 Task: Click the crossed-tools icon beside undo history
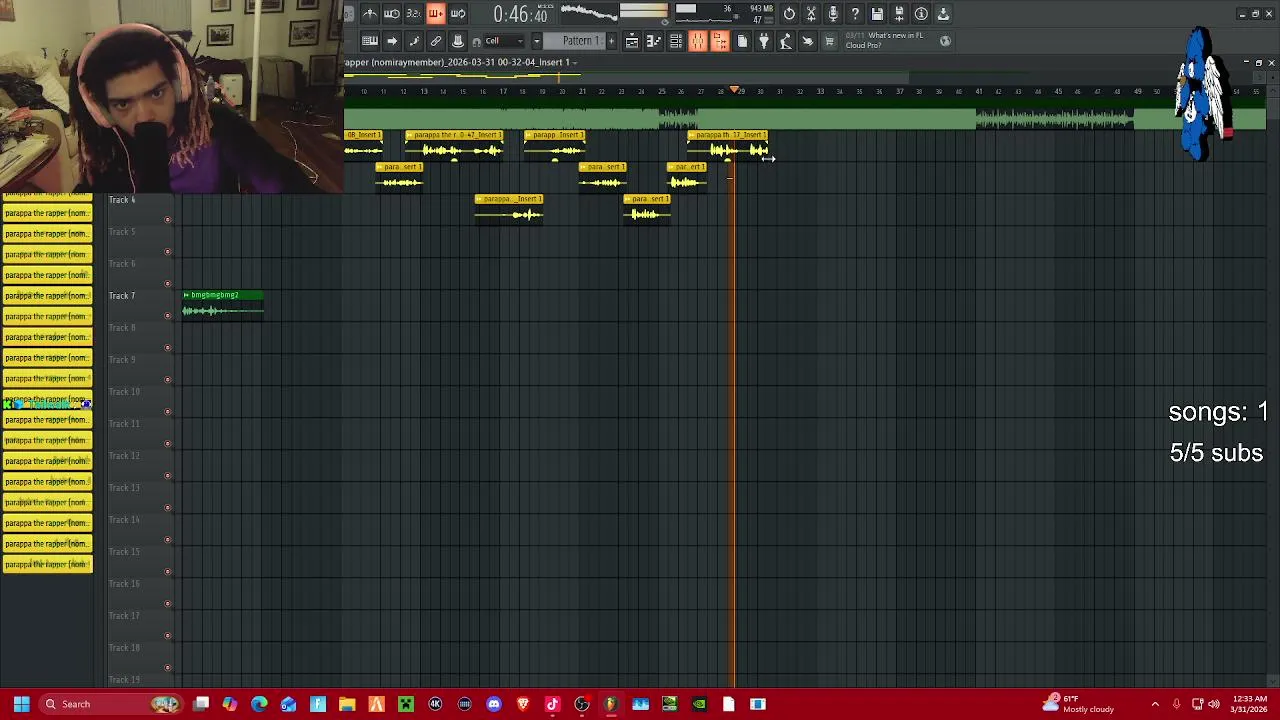pyautogui.click(x=812, y=14)
